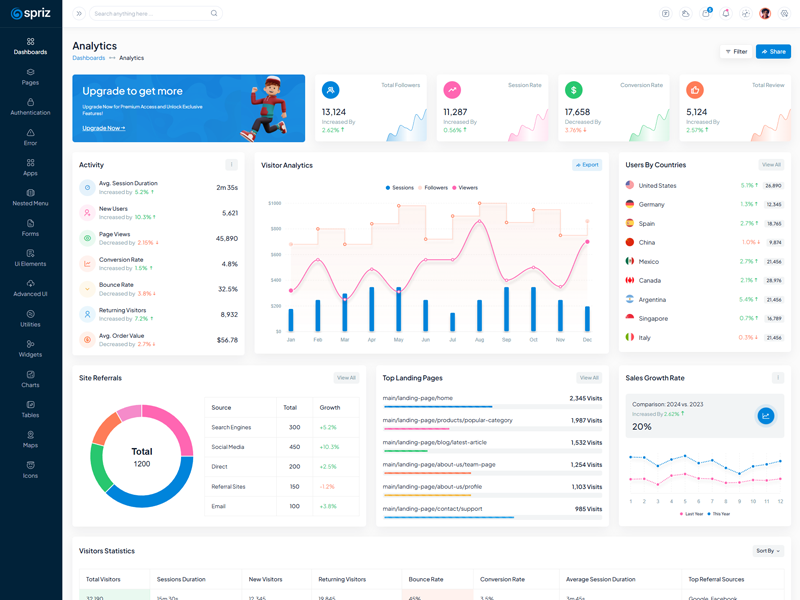Click the search anything here field

click(150, 14)
